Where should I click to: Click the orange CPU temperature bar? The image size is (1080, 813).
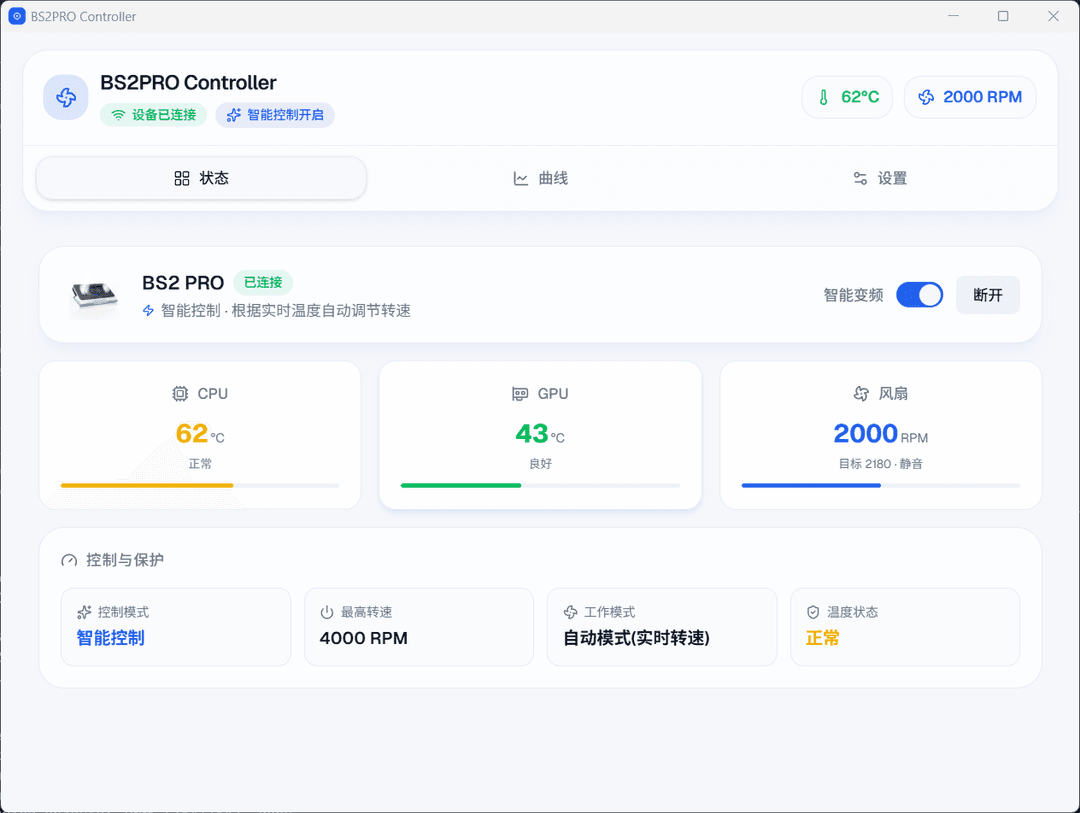[147, 485]
